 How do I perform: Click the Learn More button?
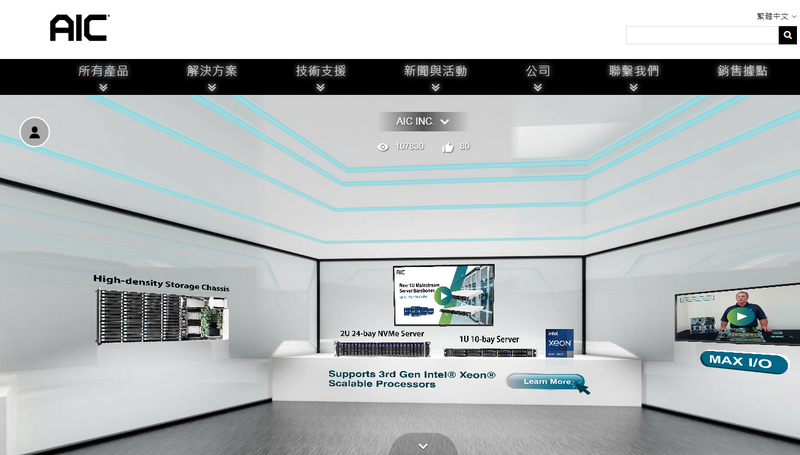[x=546, y=382]
